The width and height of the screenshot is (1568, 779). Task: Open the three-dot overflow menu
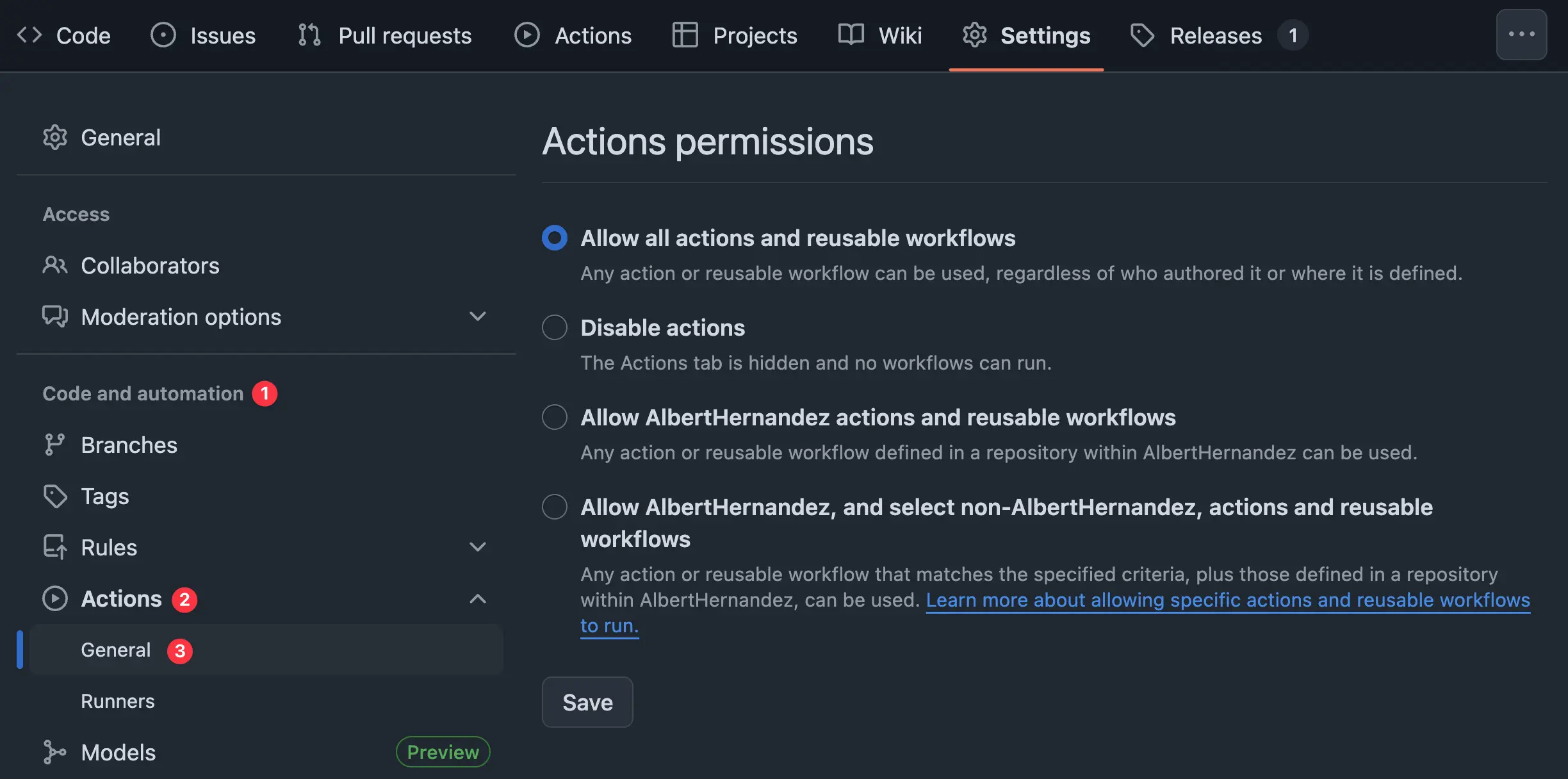coord(1521,35)
